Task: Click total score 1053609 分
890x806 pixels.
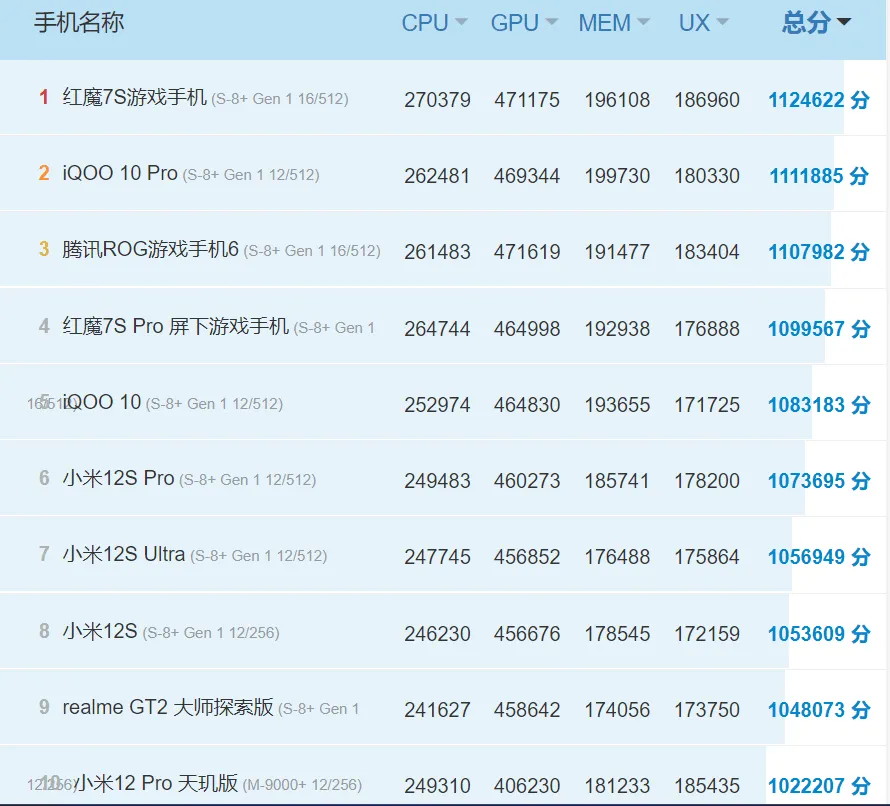Action: (x=818, y=633)
